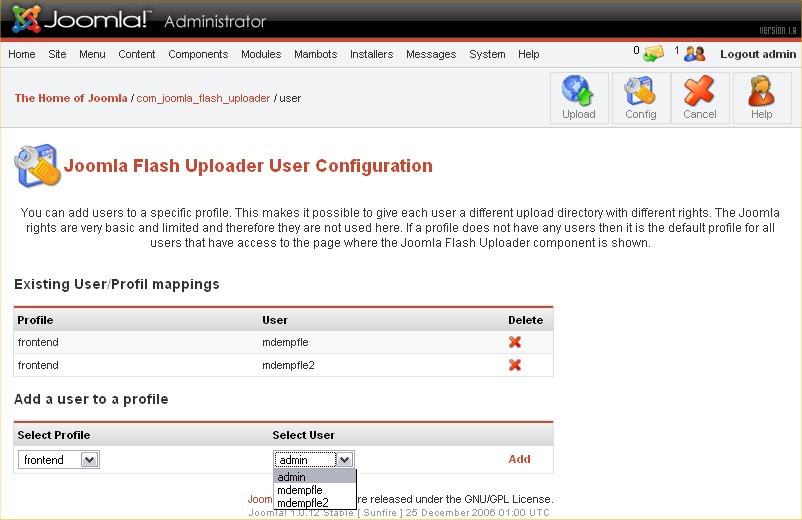Open the Messages menu

(x=431, y=54)
